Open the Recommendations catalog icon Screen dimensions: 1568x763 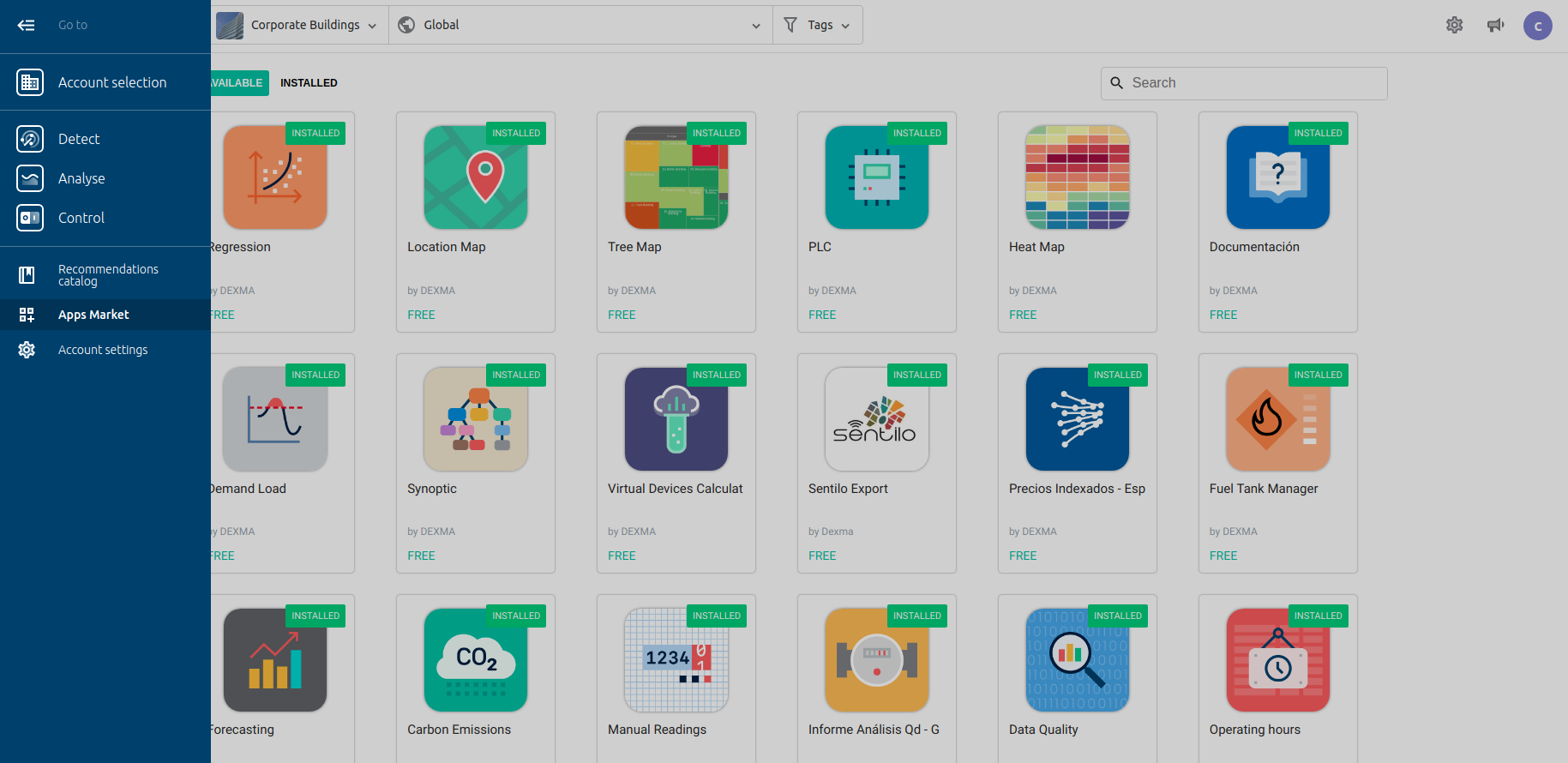tap(27, 275)
